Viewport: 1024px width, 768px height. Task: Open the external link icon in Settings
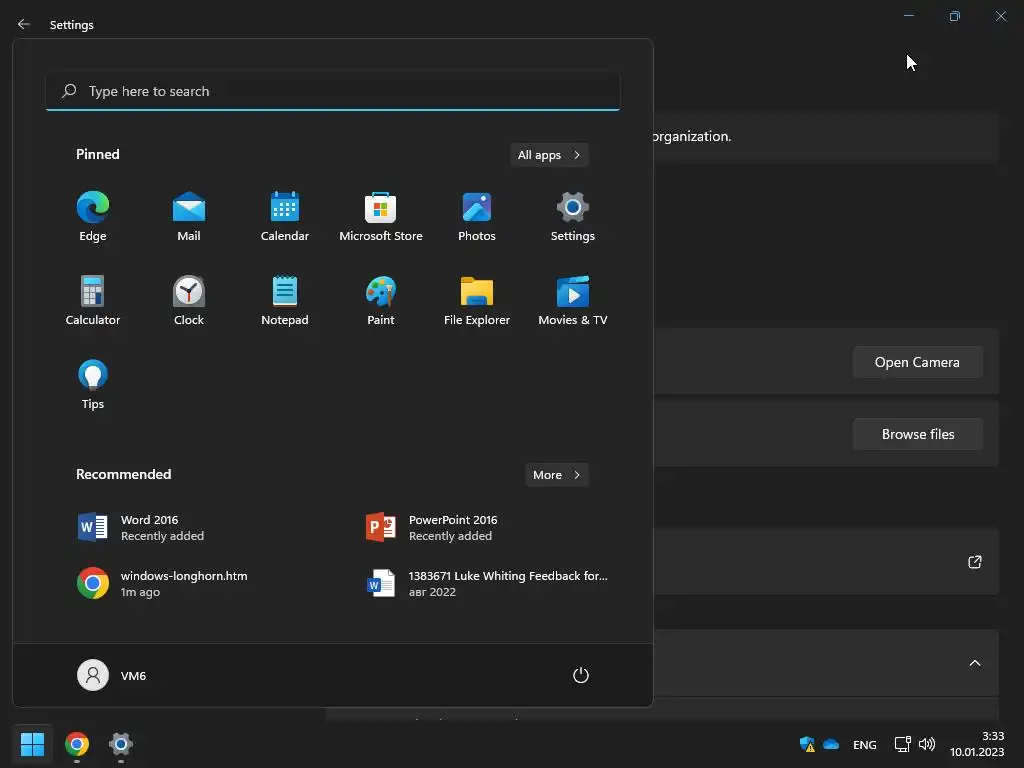(x=974, y=562)
